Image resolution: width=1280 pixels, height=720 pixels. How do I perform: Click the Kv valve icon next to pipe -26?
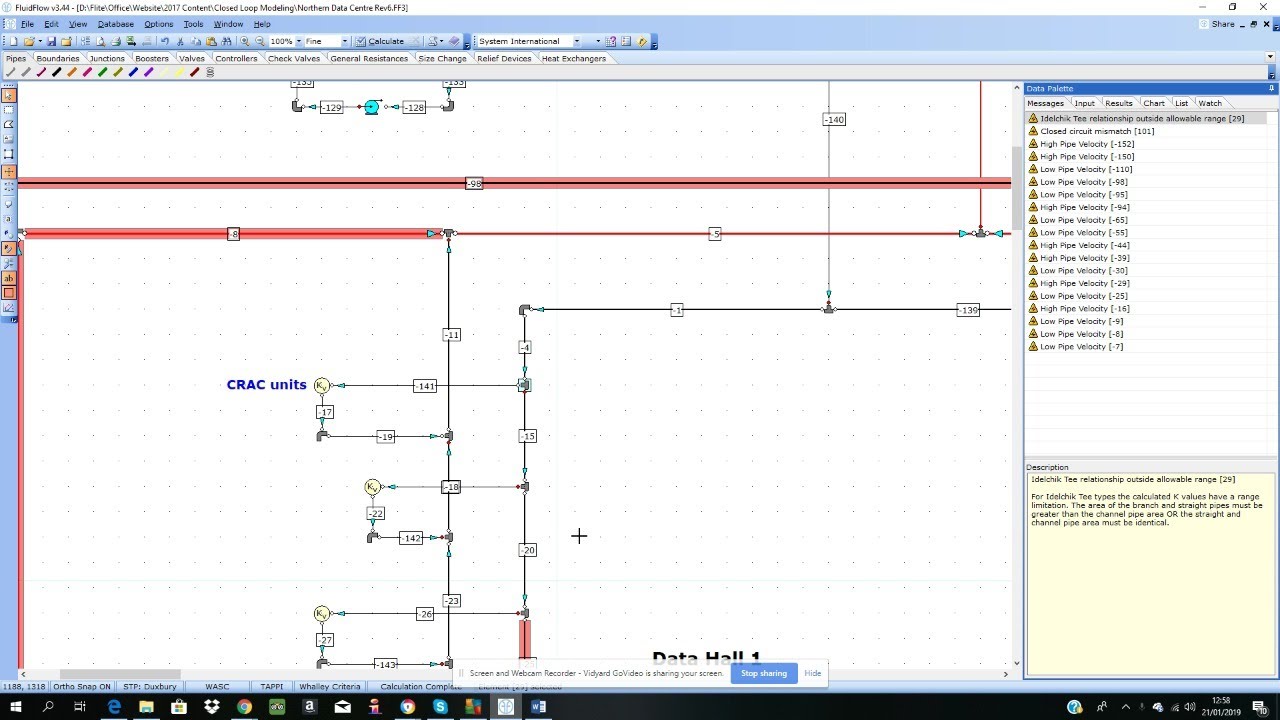[x=322, y=613]
